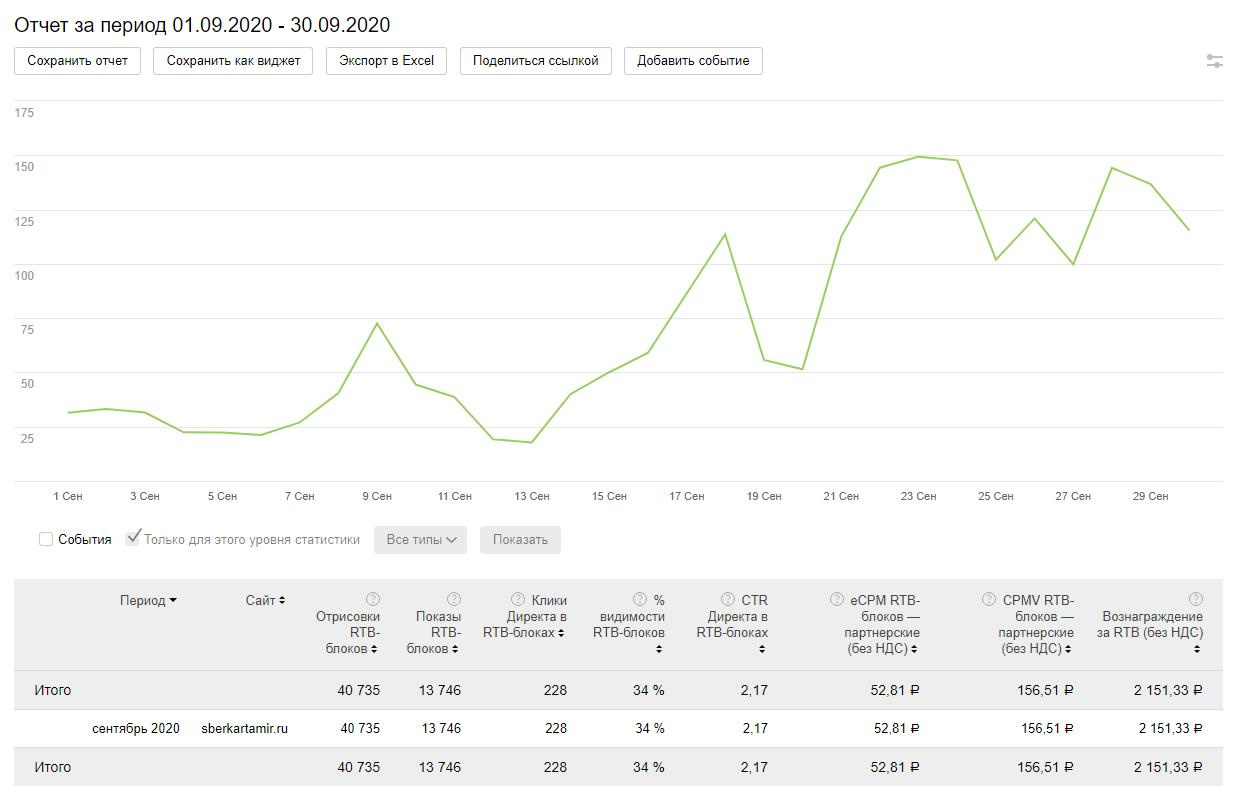
Task: Click help icon for Отрисовки RTB-блоков
Action: (x=373, y=599)
